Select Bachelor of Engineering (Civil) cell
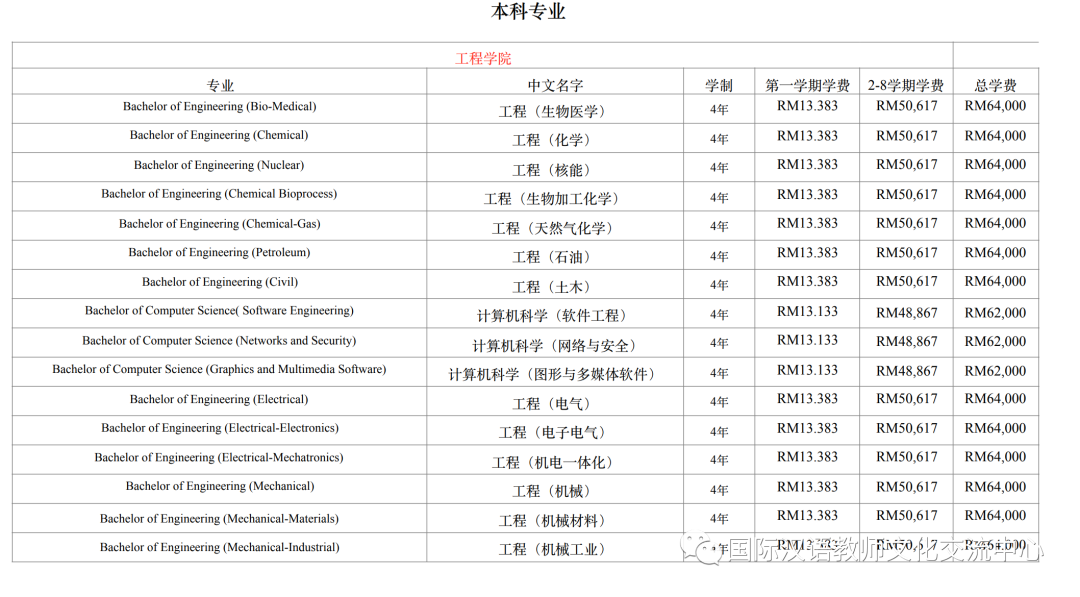The image size is (1080, 597). coord(220,282)
